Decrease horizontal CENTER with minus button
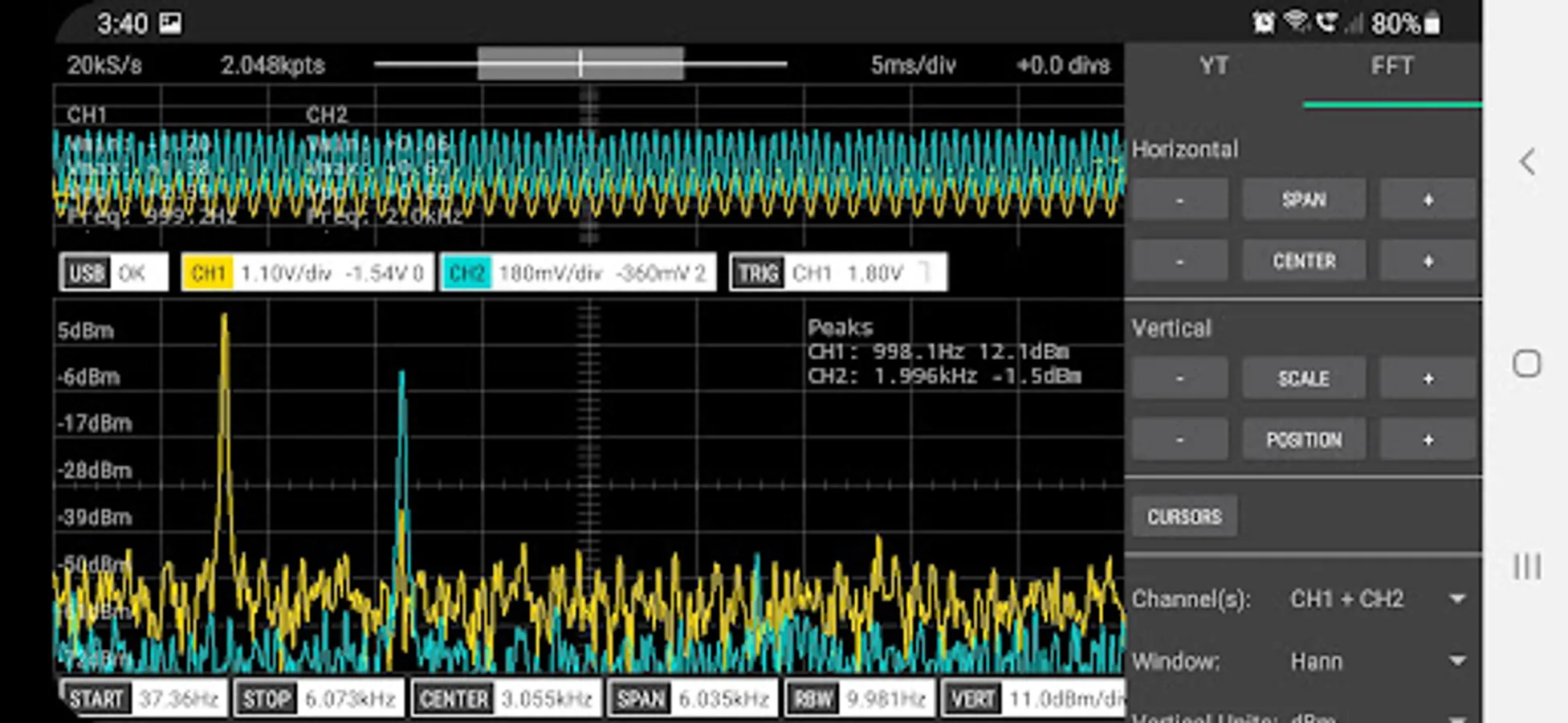The image size is (1568, 723). 1179,261
